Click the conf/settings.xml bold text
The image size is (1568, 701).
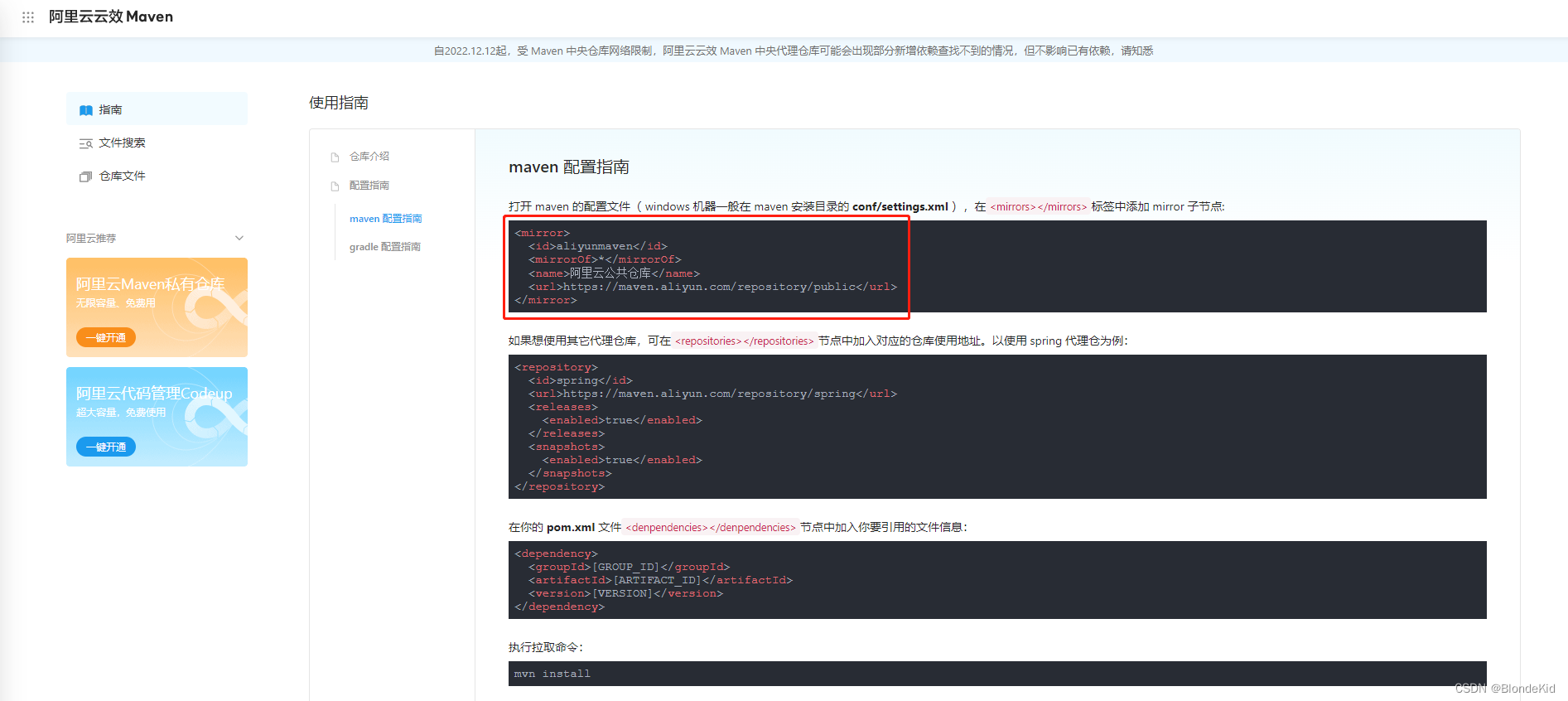[x=900, y=207]
